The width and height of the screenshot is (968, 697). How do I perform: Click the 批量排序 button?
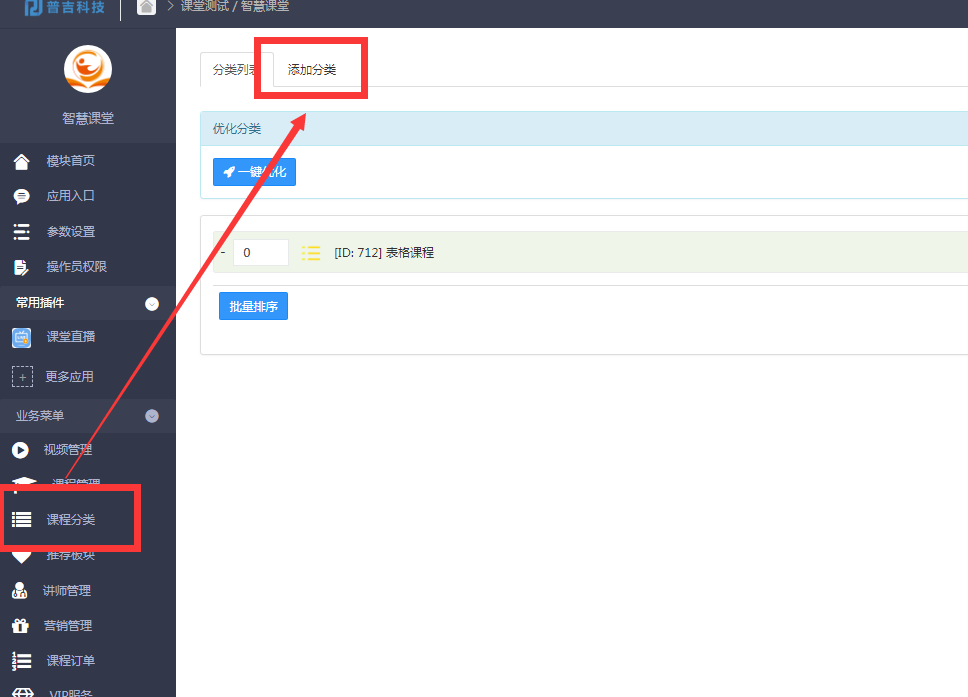tap(253, 306)
